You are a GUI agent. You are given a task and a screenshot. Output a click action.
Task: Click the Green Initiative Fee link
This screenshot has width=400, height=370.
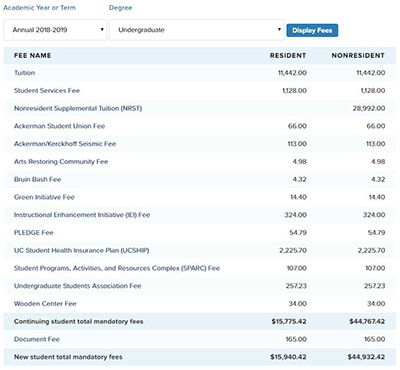point(44,197)
